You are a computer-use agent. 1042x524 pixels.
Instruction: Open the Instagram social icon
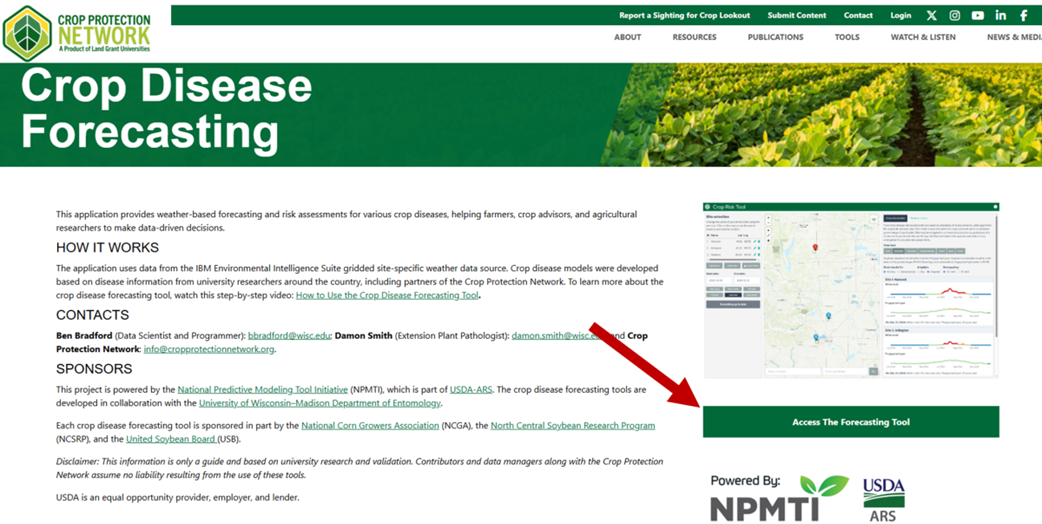(x=954, y=15)
